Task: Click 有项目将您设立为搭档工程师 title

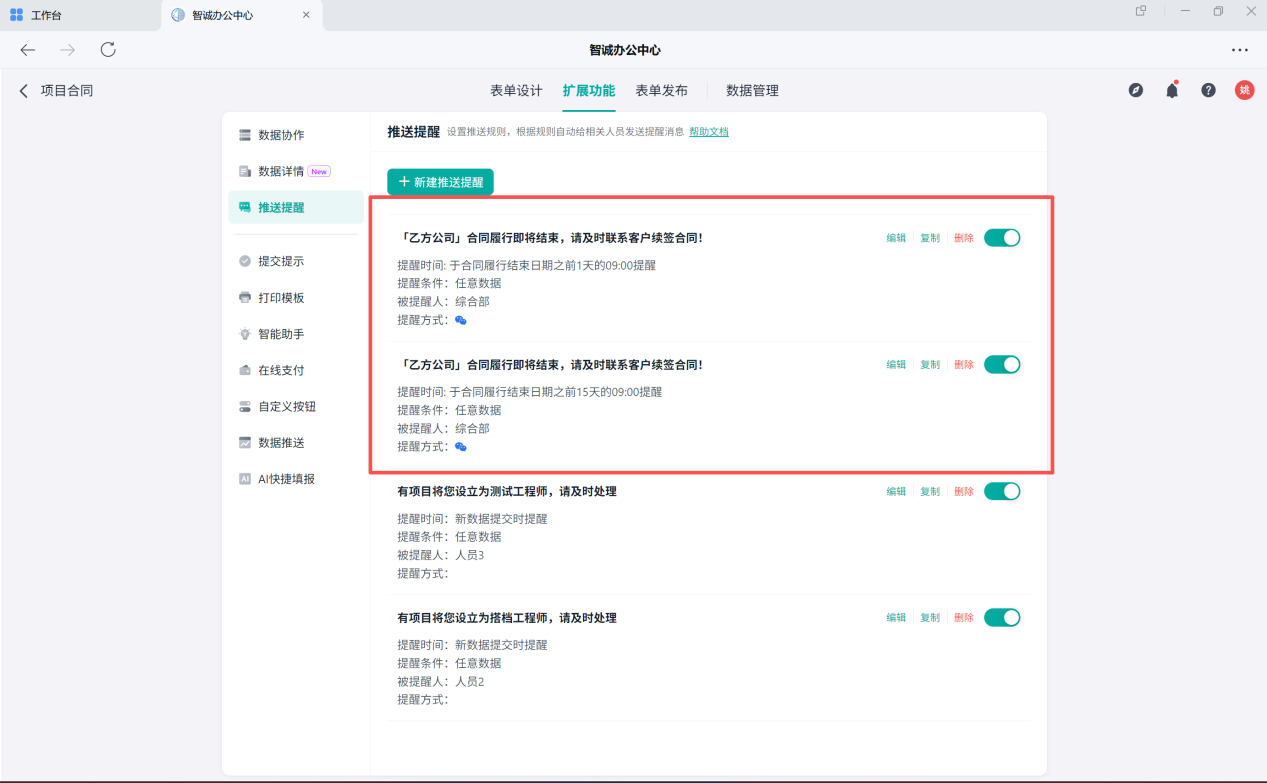Action: point(507,618)
